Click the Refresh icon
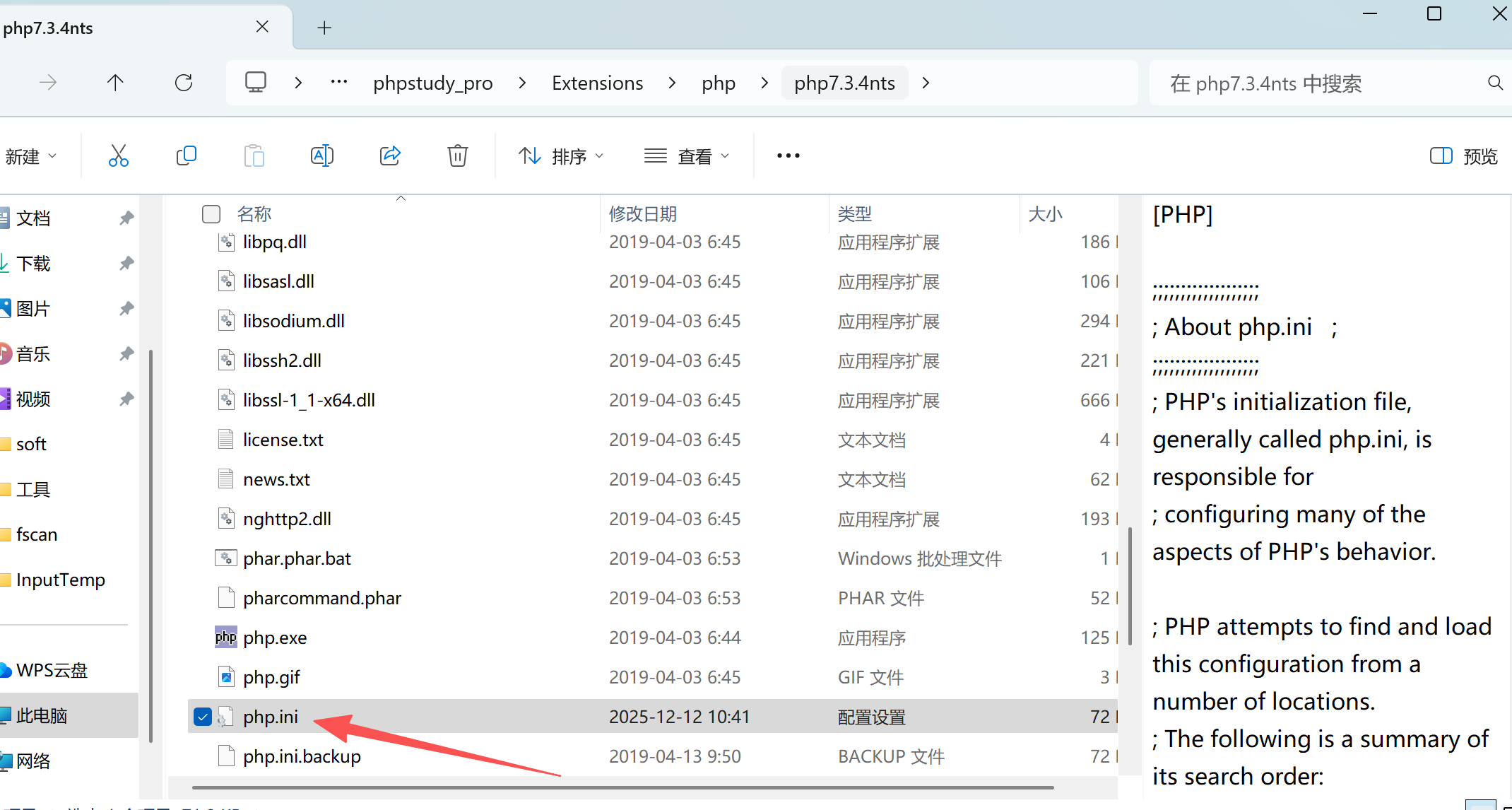This screenshot has width=1512, height=810. tap(184, 83)
